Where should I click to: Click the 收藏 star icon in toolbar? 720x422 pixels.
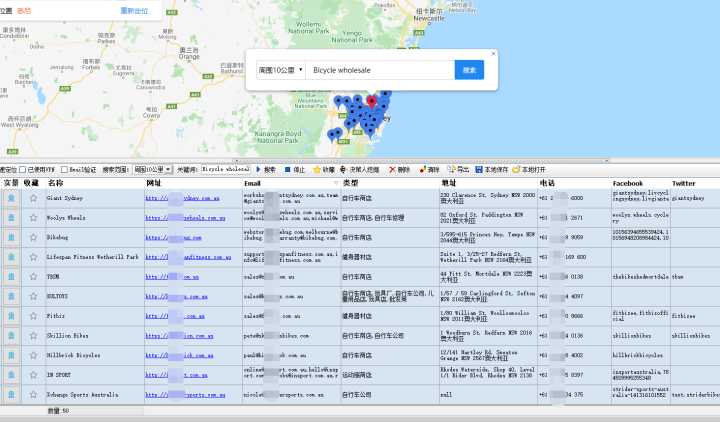click(317, 169)
